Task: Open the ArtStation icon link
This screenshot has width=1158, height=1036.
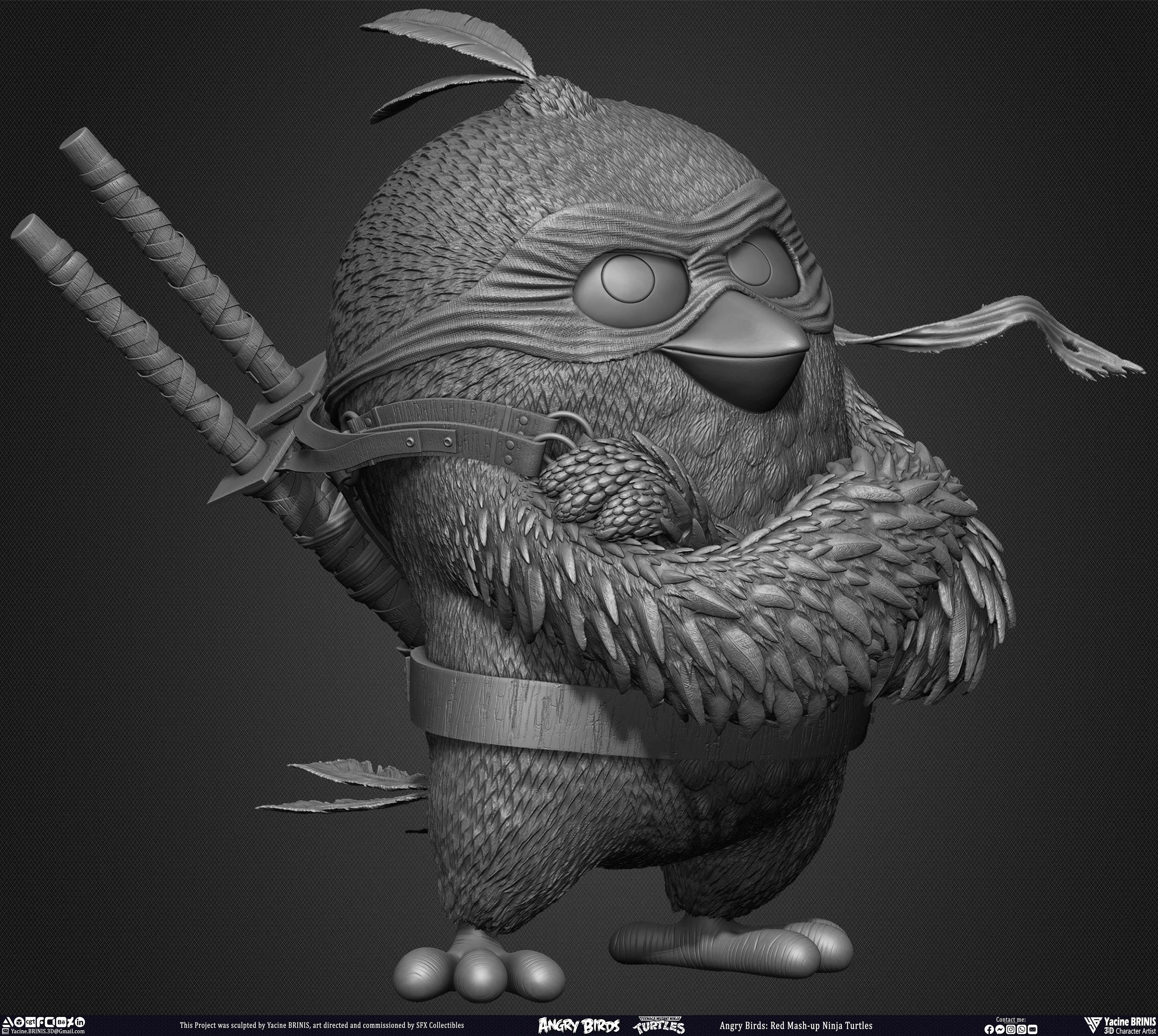Action: pyautogui.click(x=8, y=1022)
